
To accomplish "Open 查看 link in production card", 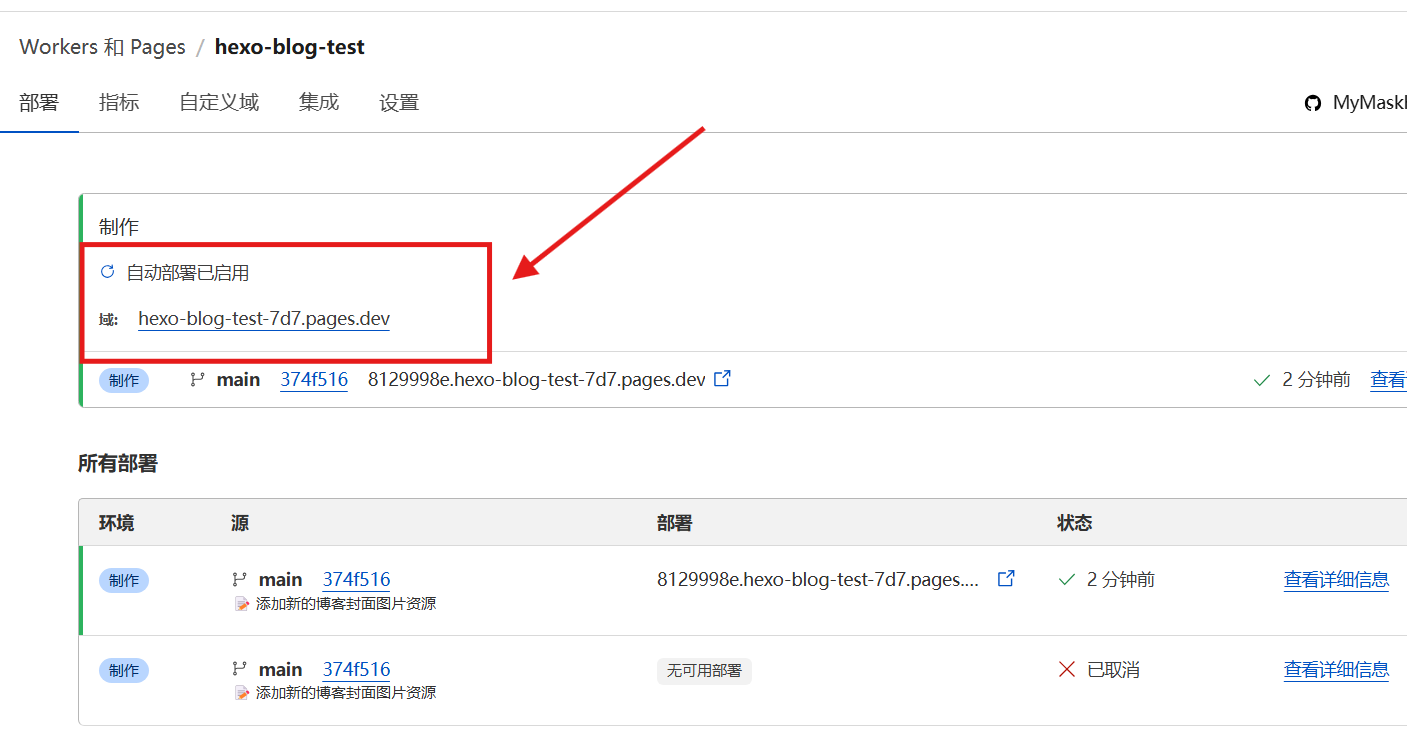I will click(1388, 380).
